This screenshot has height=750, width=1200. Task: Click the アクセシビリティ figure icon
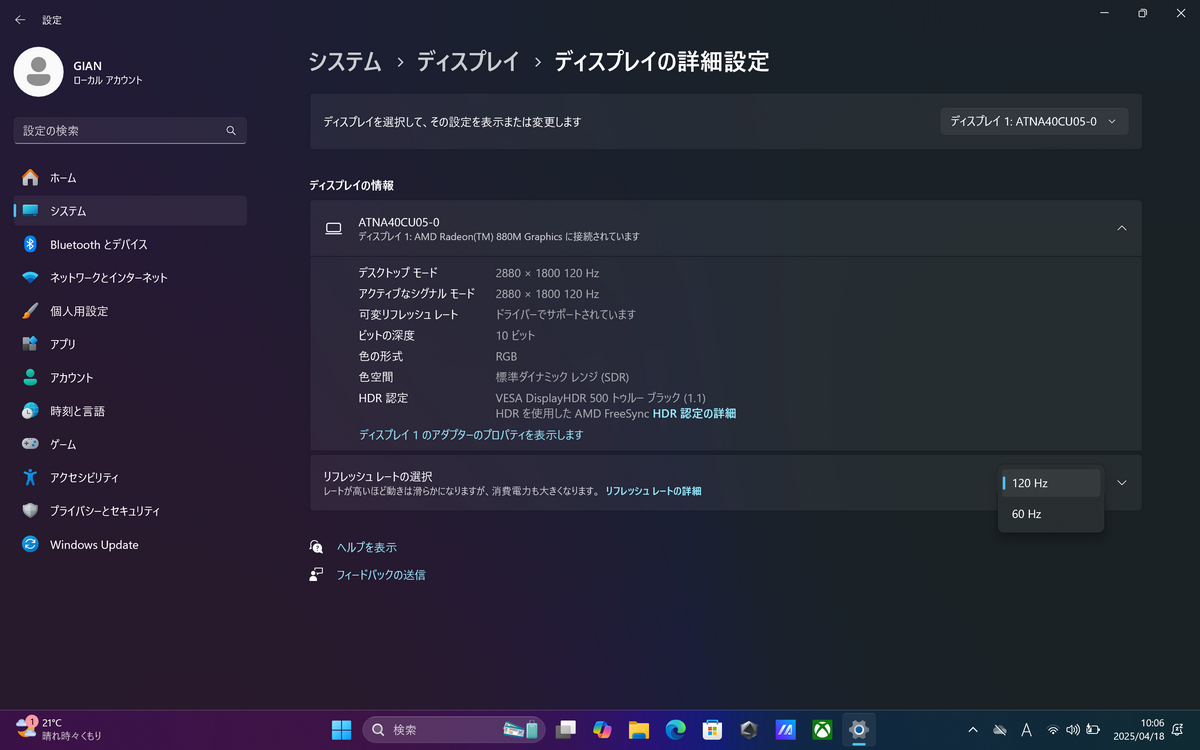30,477
